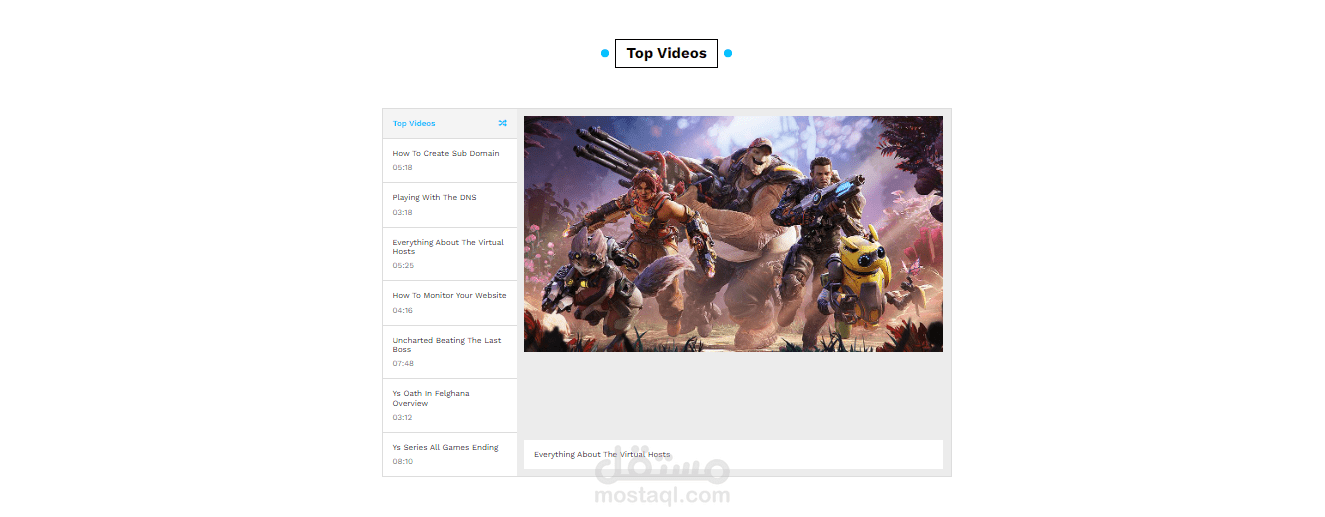1325x517 pixels.
Task: Click the 08:10 duration text
Action: point(402,461)
